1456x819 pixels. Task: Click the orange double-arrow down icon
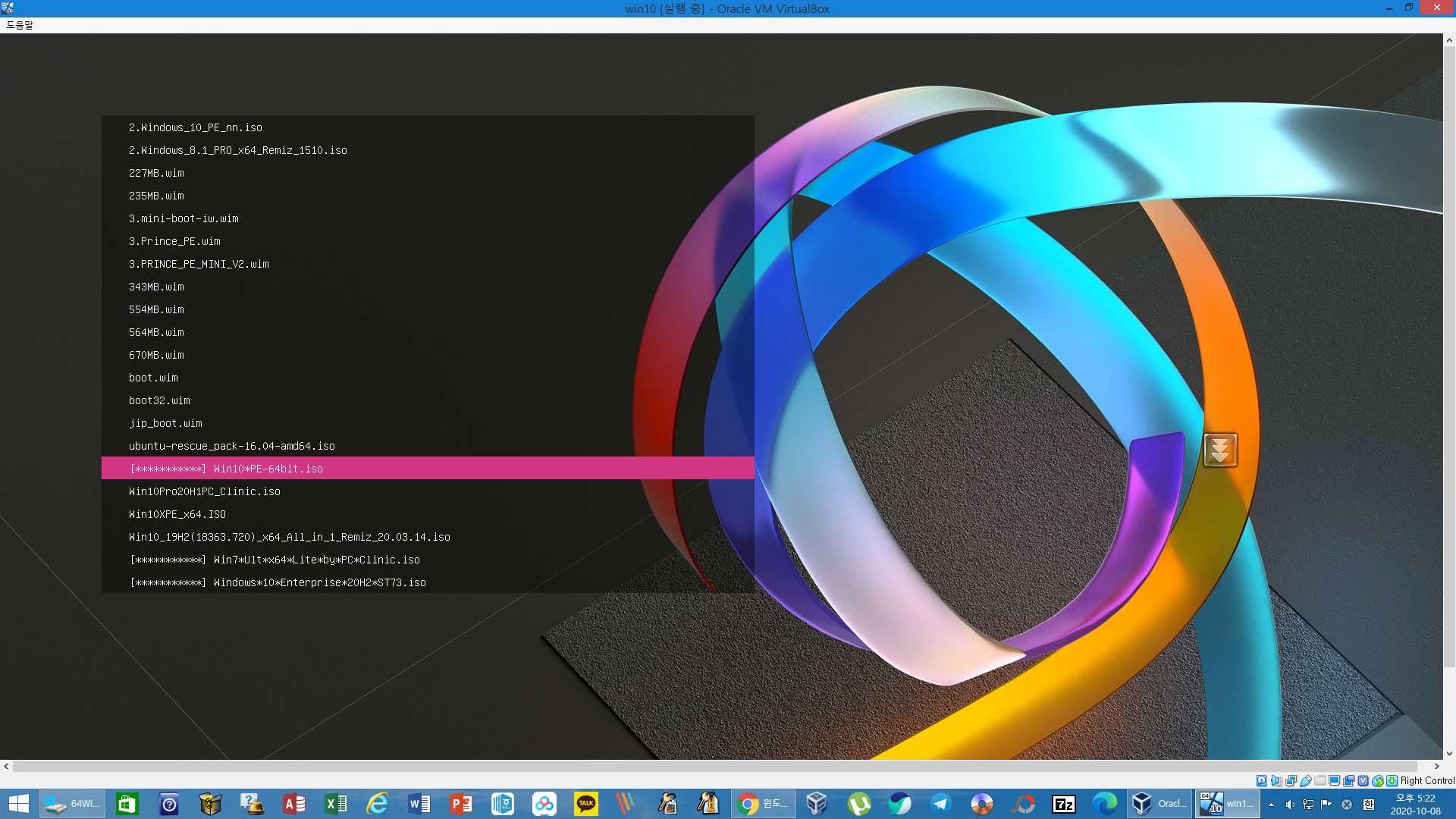1220,450
